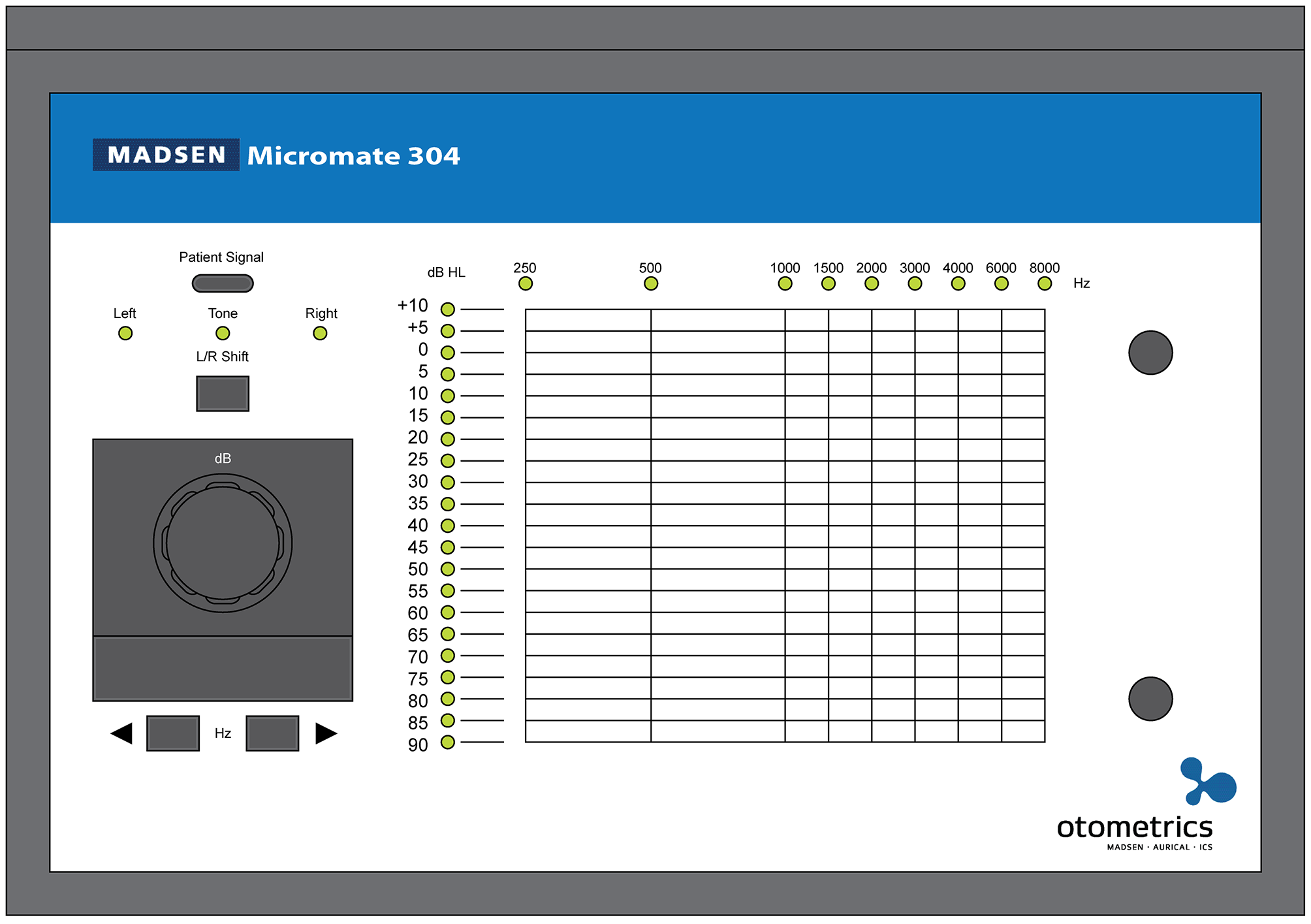Viewport: 1311px width, 924px height.
Task: Click the 4000 Hz frequency LED
Action: tap(958, 283)
